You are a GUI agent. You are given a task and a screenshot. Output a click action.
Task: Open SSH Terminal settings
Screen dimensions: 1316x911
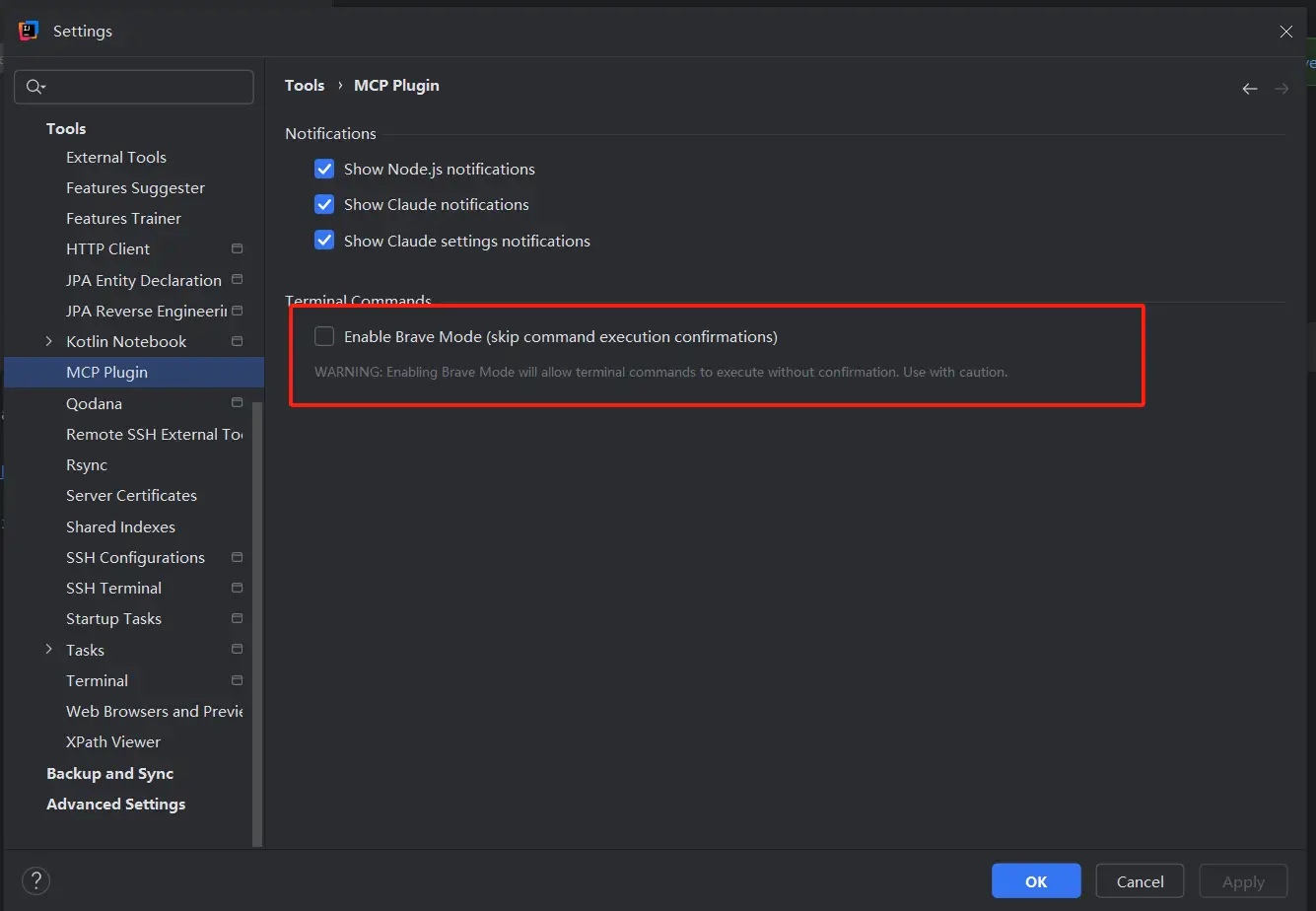pos(113,588)
